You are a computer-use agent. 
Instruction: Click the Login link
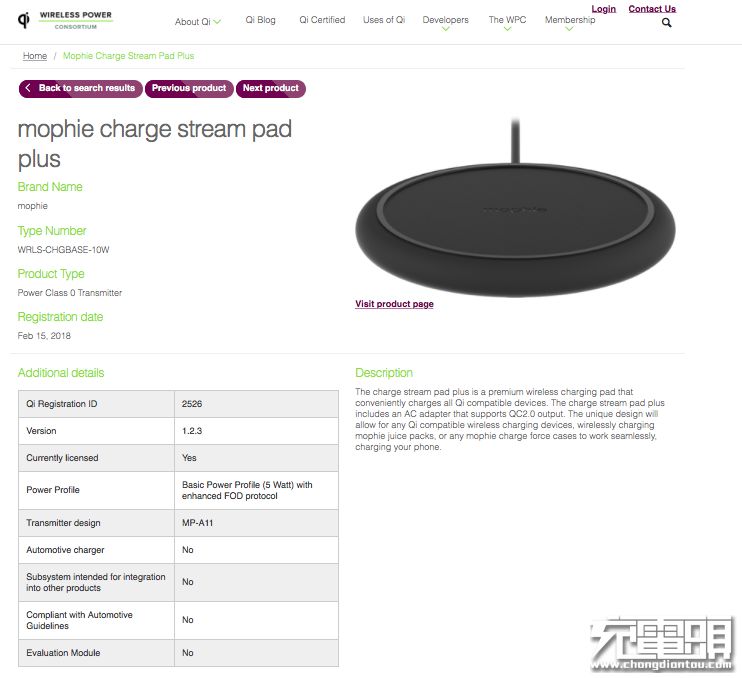(x=603, y=9)
